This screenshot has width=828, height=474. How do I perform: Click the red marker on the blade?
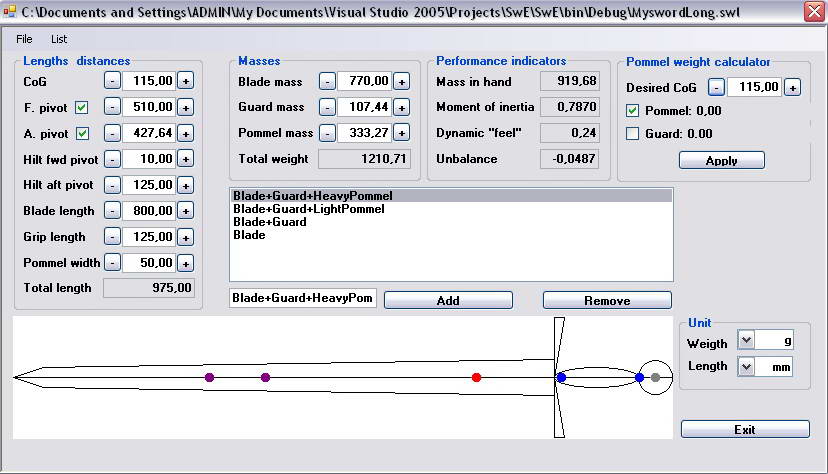click(476, 377)
